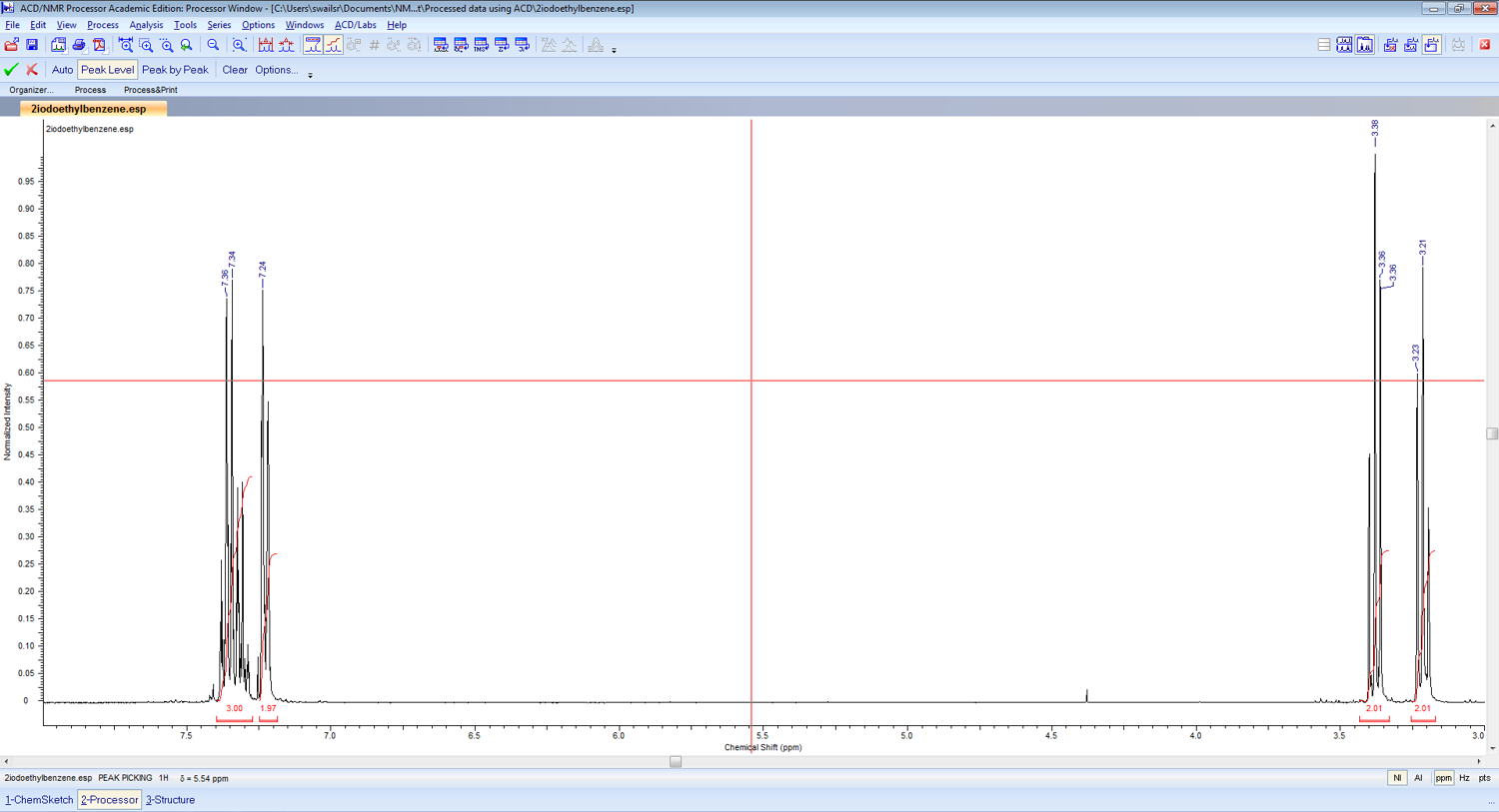Screen dimensions: 1499x812
Task: Toggle the Peak Level mode
Action: point(107,70)
